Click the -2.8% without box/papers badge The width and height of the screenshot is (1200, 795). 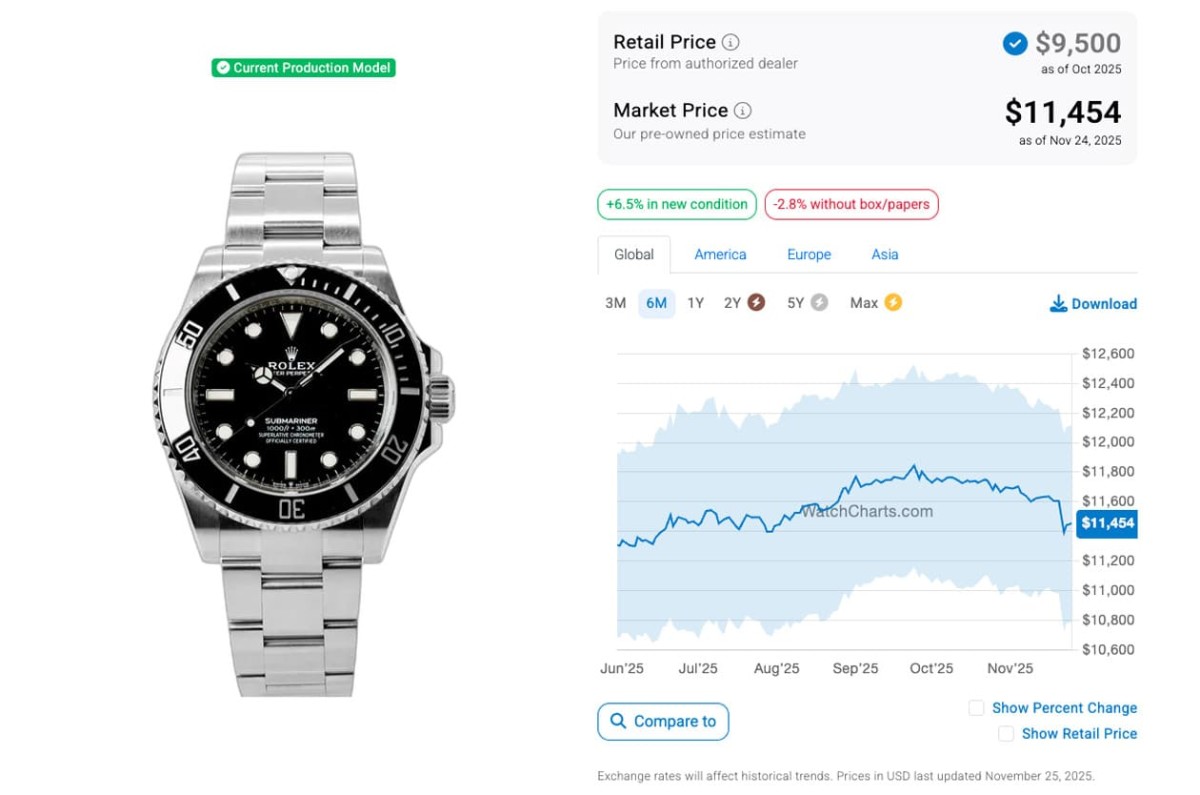coord(851,205)
